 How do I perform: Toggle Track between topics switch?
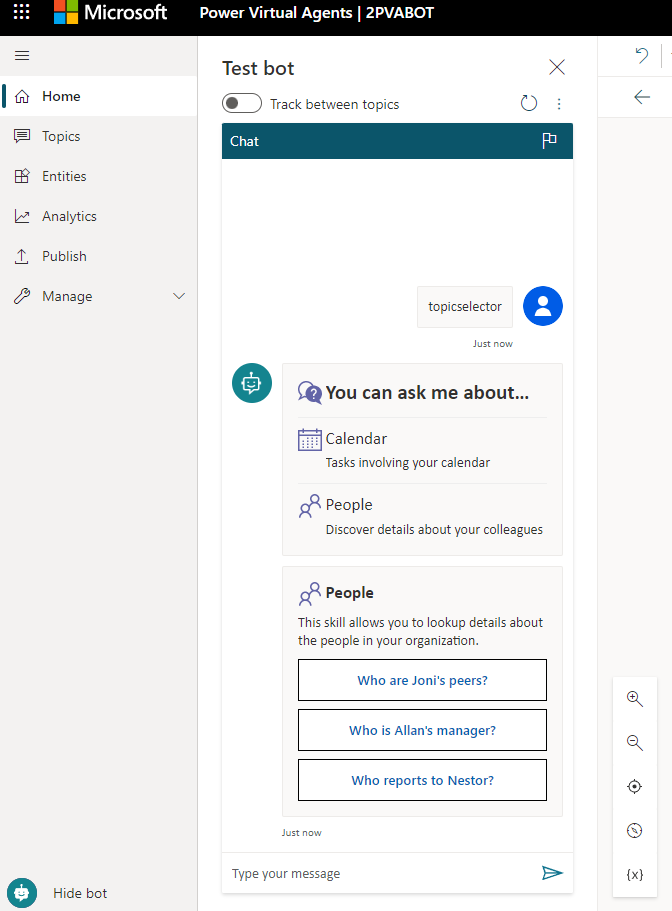[x=242, y=103]
